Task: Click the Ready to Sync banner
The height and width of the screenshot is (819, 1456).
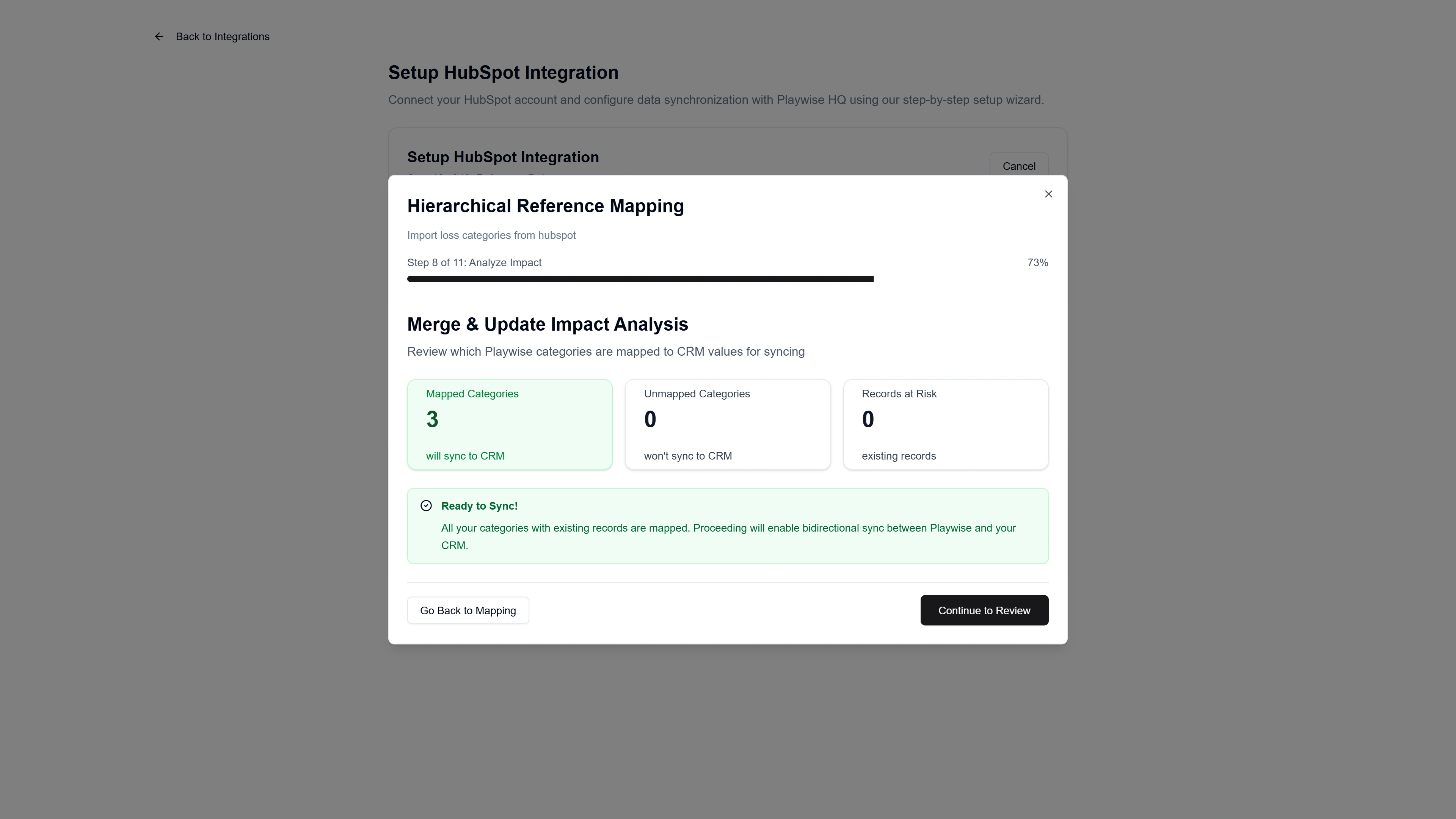Action: pos(728,526)
